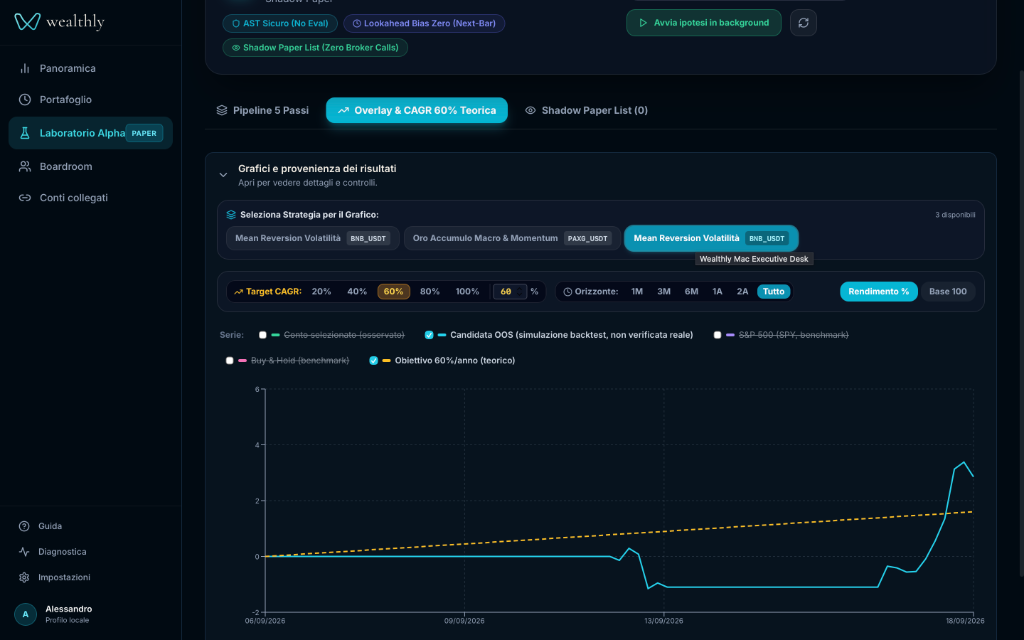Screen dimensions: 1024x640
Task: Click the wealthly logo icon
Action: tap(27, 22)
